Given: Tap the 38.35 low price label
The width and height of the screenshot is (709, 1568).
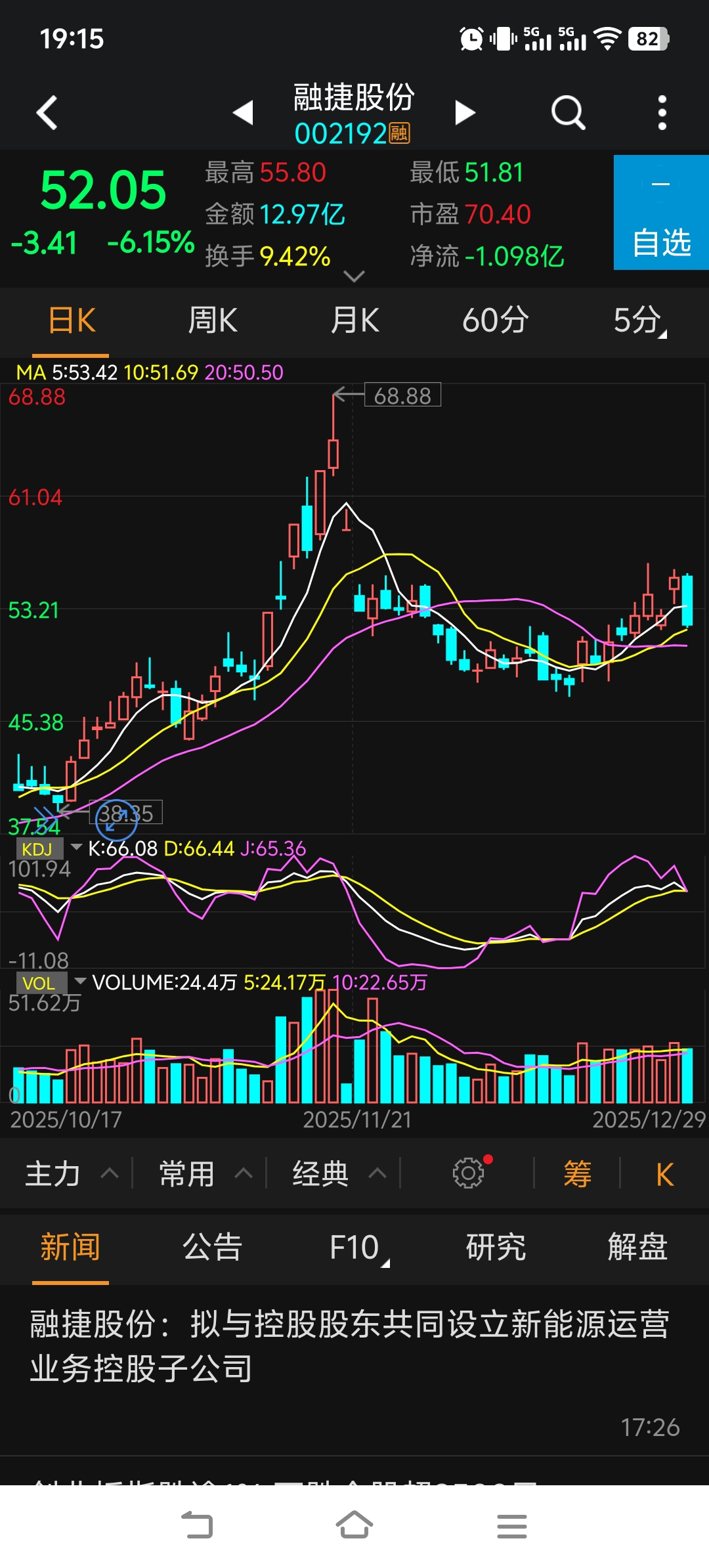Looking at the screenshot, I should pyautogui.click(x=126, y=813).
